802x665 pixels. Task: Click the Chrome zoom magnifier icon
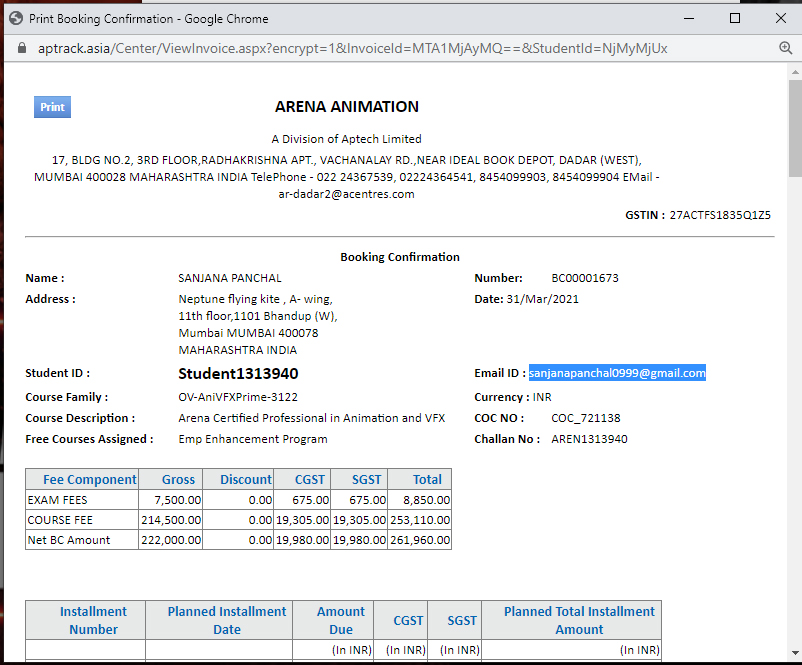tap(785, 48)
